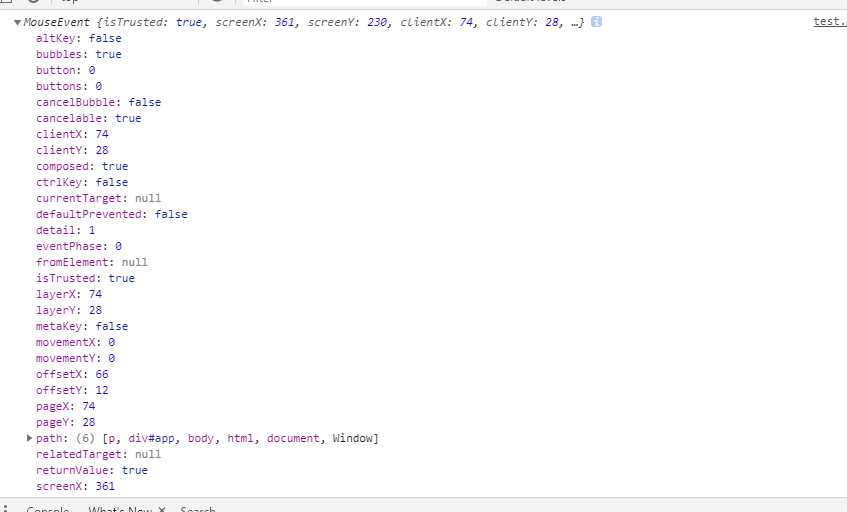Select the altKey: false property row
Viewport: 847px width, 512px height.
coord(79,38)
